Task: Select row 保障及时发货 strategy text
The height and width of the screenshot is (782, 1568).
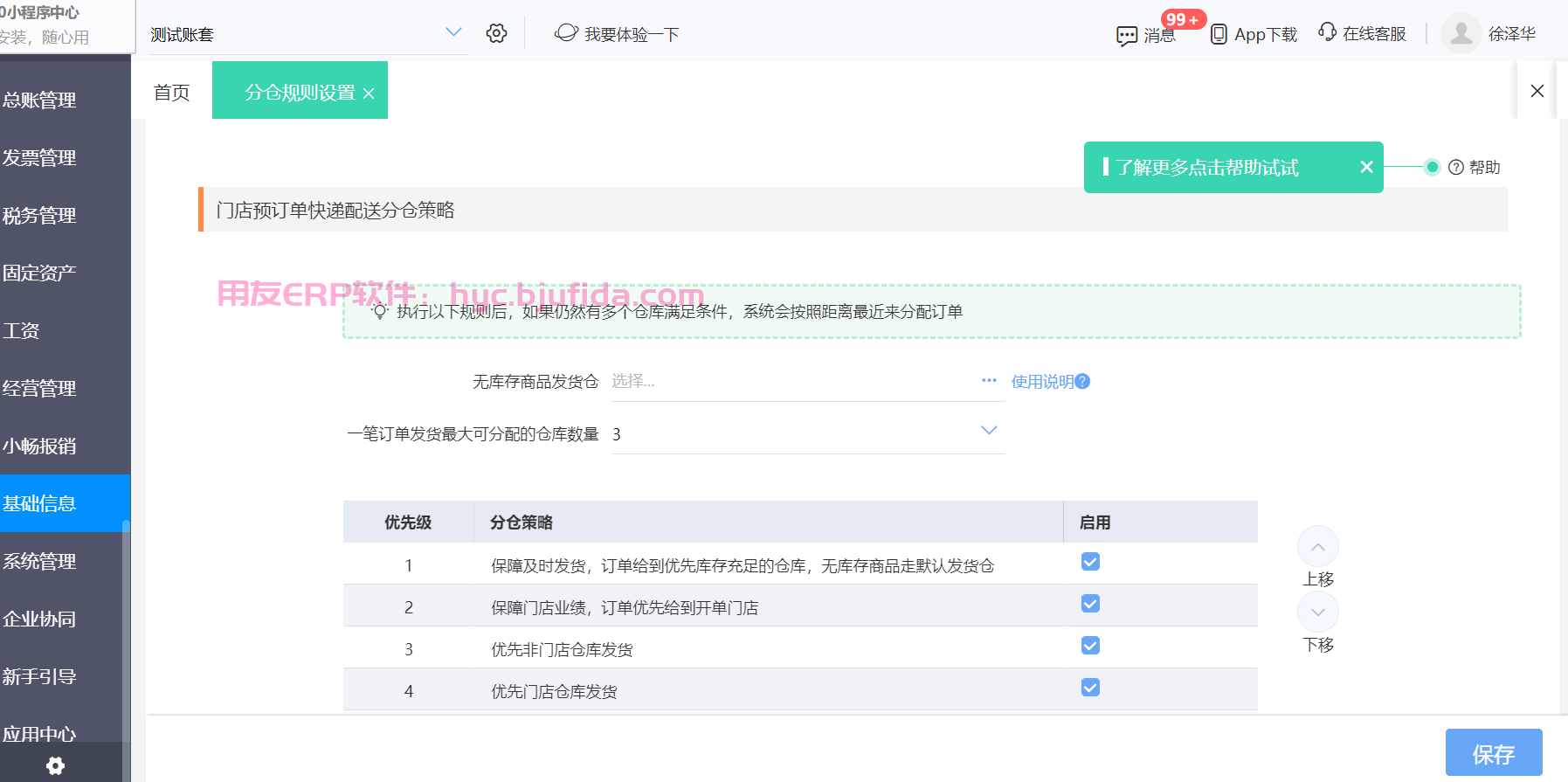Action: (743, 566)
